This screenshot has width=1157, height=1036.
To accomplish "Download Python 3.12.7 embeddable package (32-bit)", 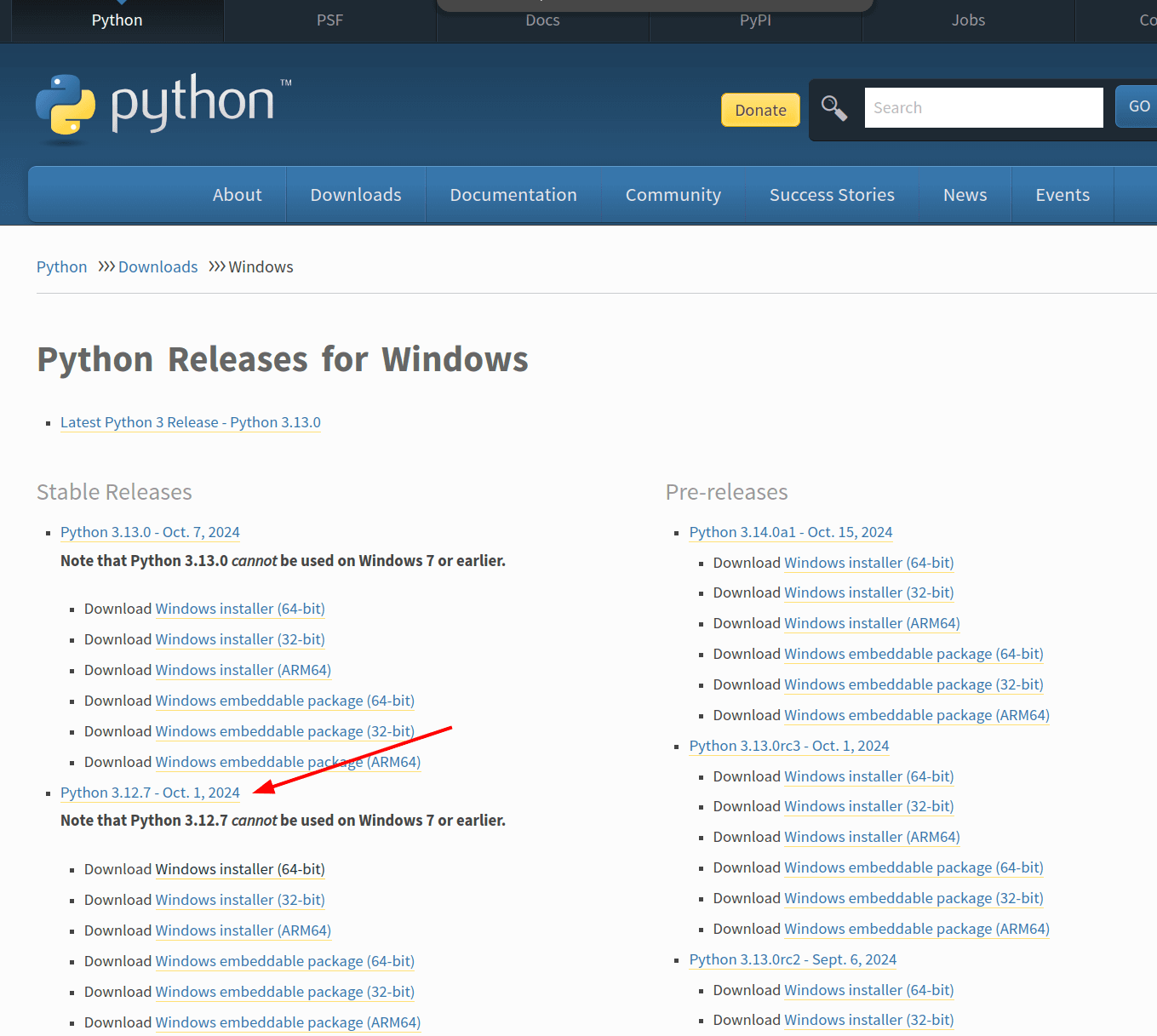I will coord(285,992).
